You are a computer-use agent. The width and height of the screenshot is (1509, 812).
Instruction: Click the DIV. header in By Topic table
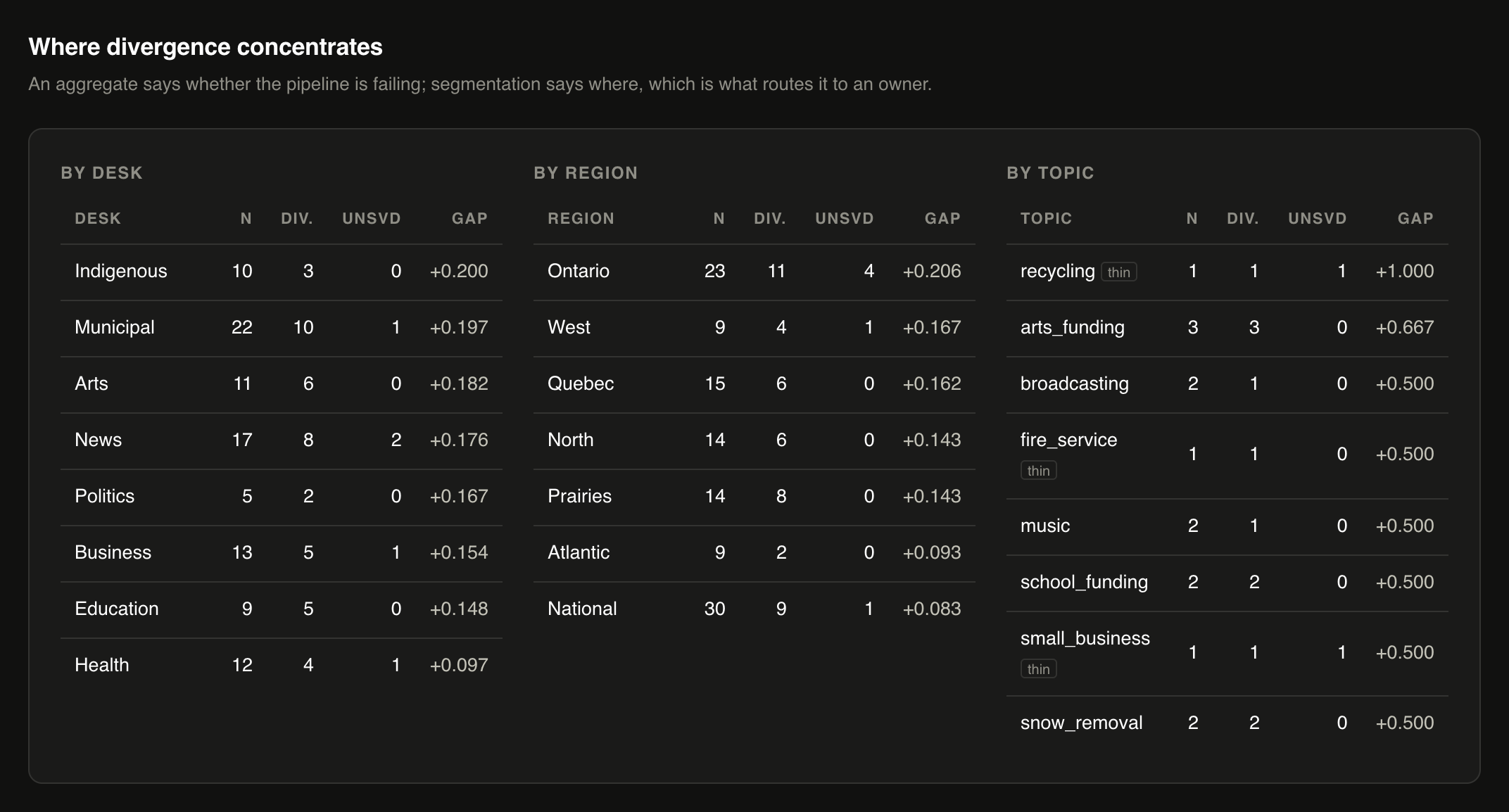click(x=1242, y=219)
